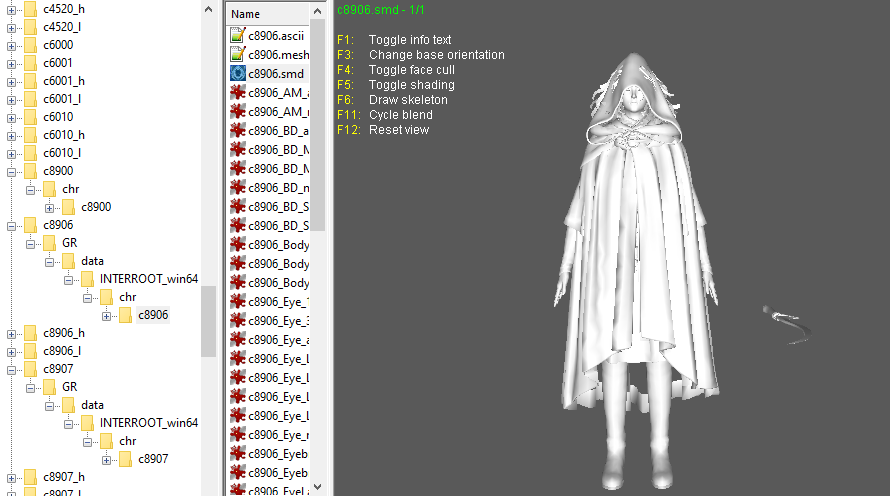Click the c8906_h folder icon
The height and width of the screenshot is (496, 890).
coord(31,333)
